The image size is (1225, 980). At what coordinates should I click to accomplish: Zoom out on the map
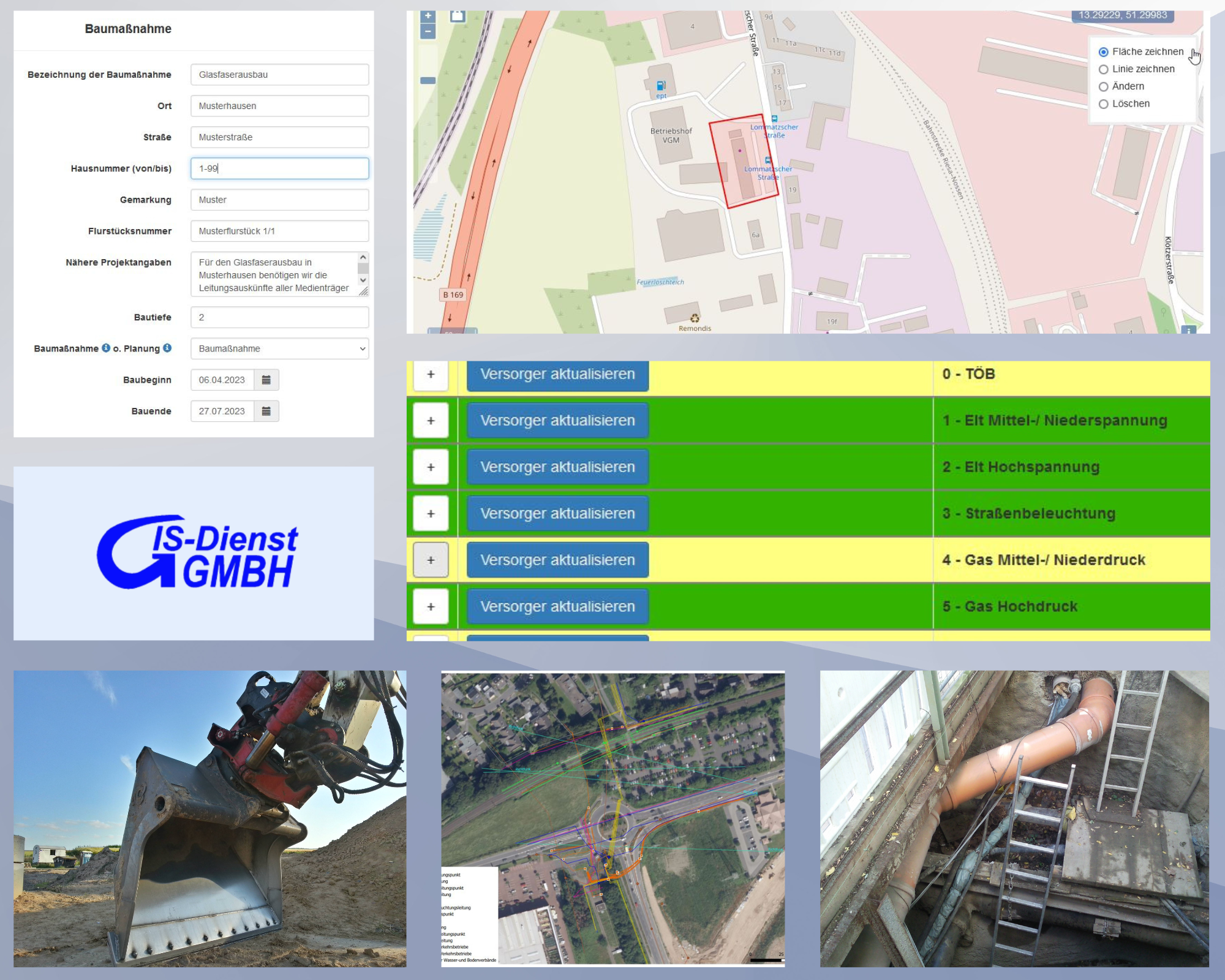(x=428, y=31)
